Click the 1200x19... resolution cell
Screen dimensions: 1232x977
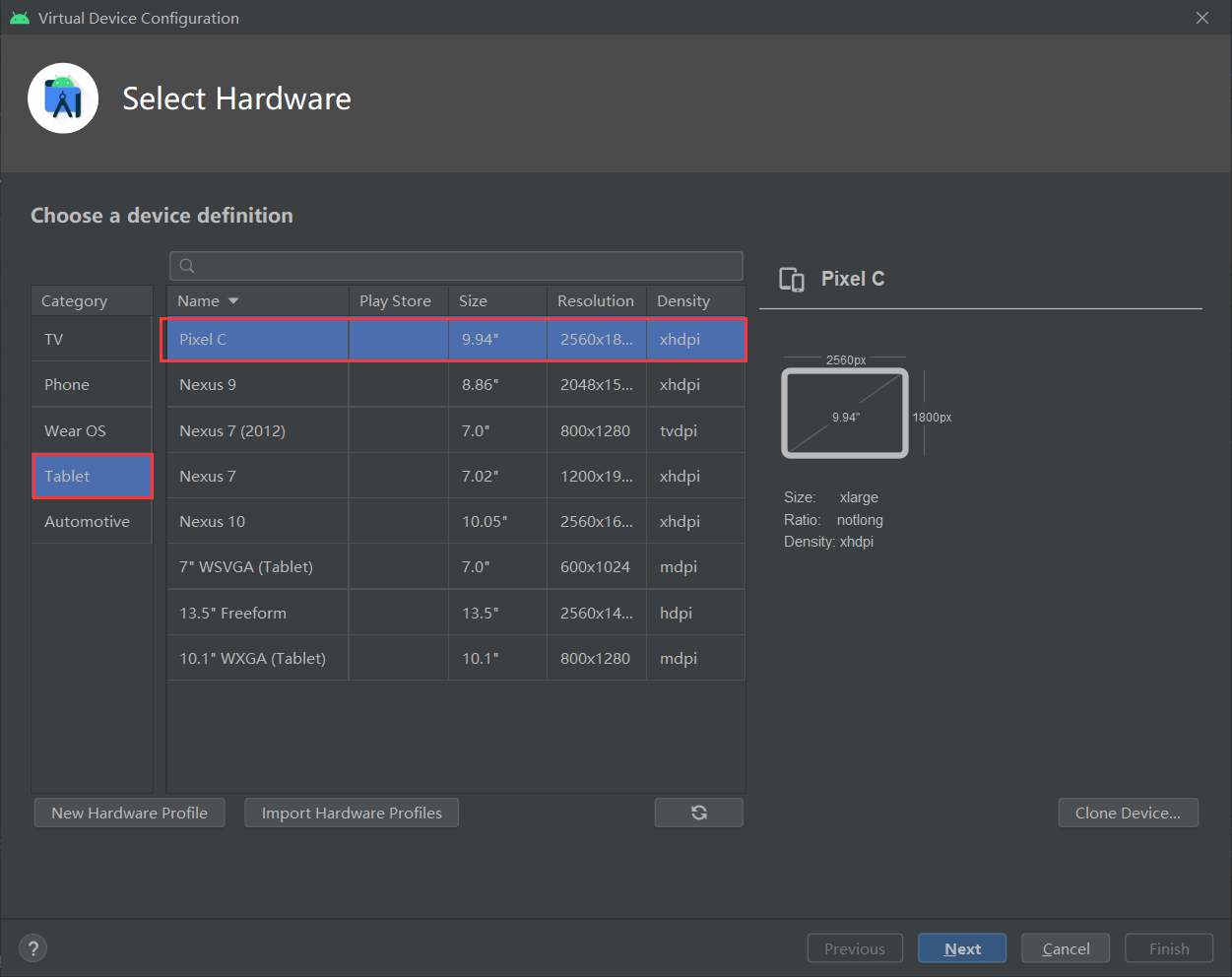(597, 476)
